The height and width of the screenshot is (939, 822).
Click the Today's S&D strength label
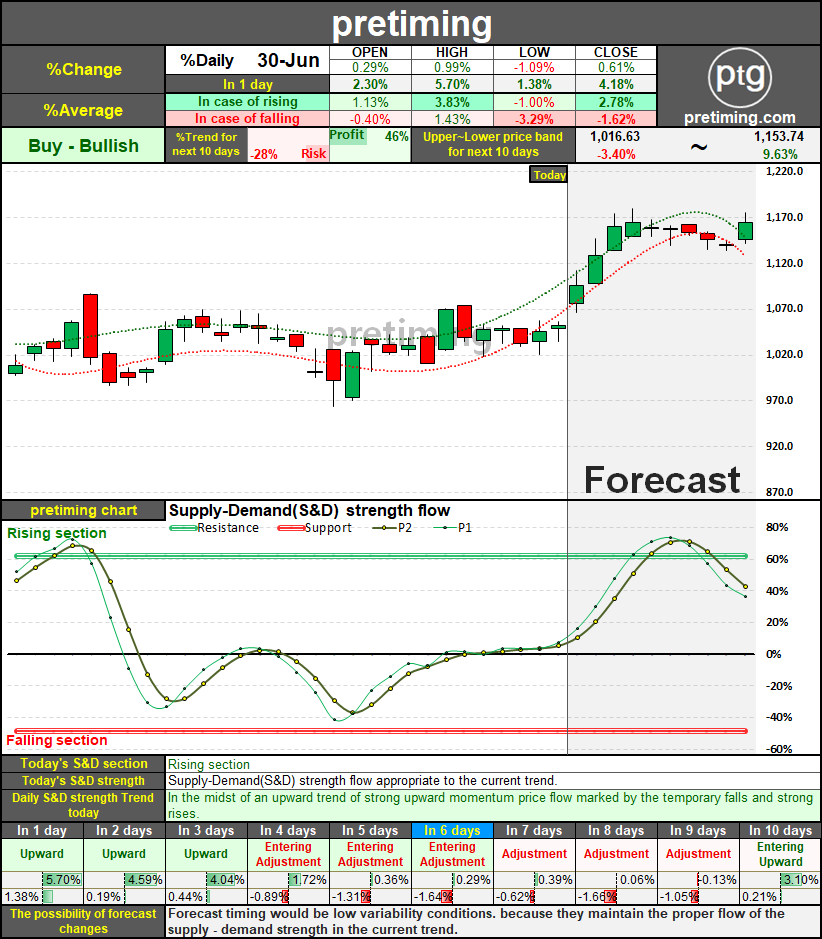click(x=83, y=781)
